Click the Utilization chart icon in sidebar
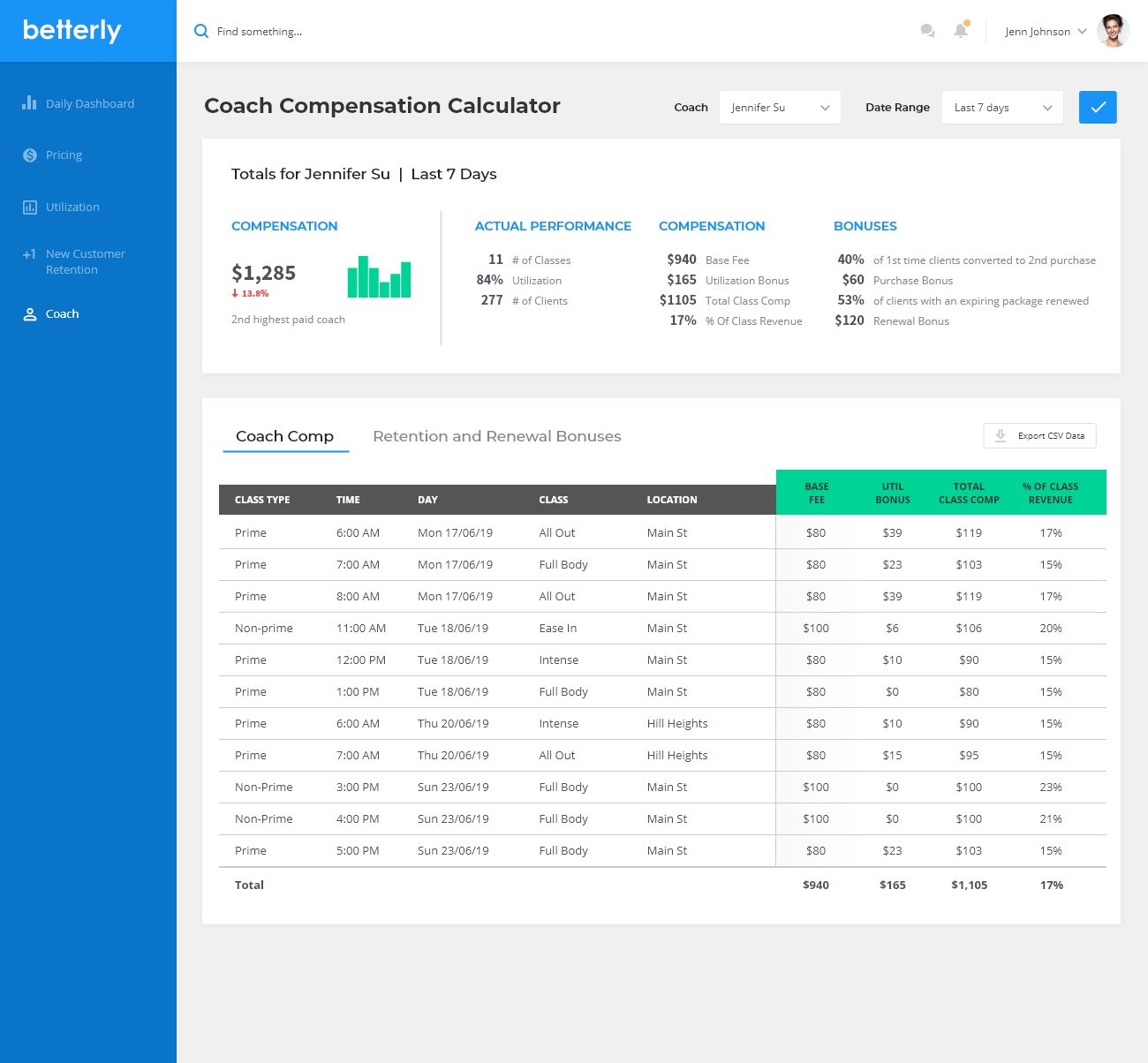This screenshot has width=1148, height=1063. [29, 207]
